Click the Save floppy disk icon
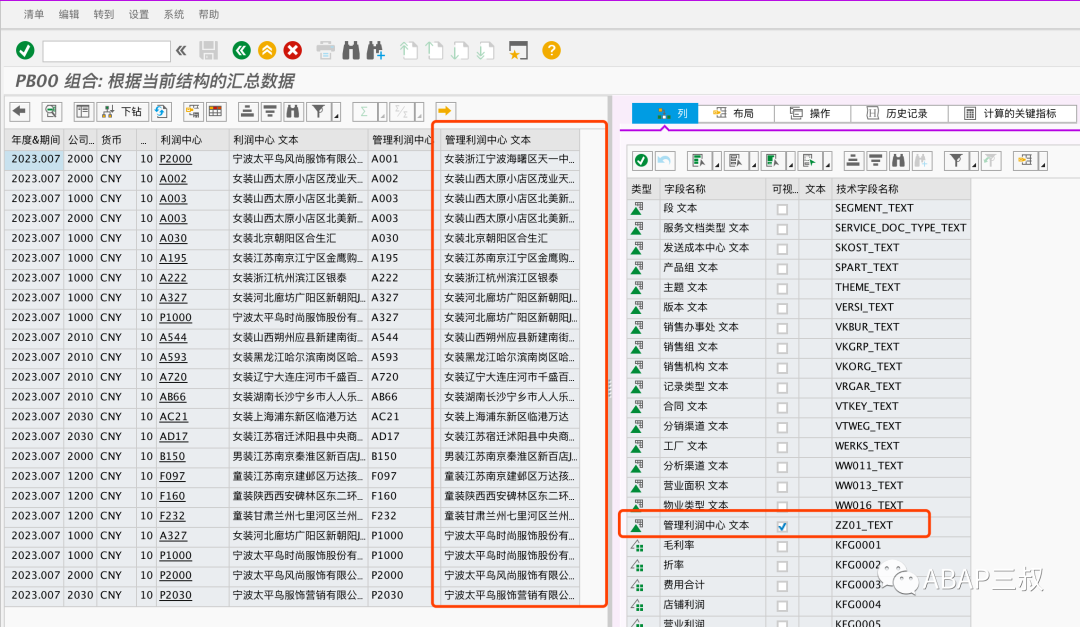This screenshot has height=627, width=1080. pos(209,50)
